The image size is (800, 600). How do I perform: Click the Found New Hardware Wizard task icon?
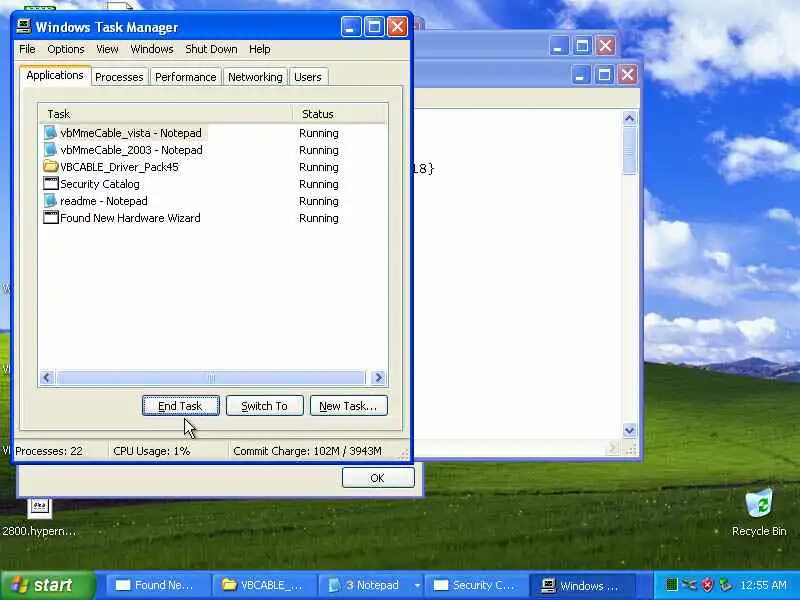(x=51, y=218)
